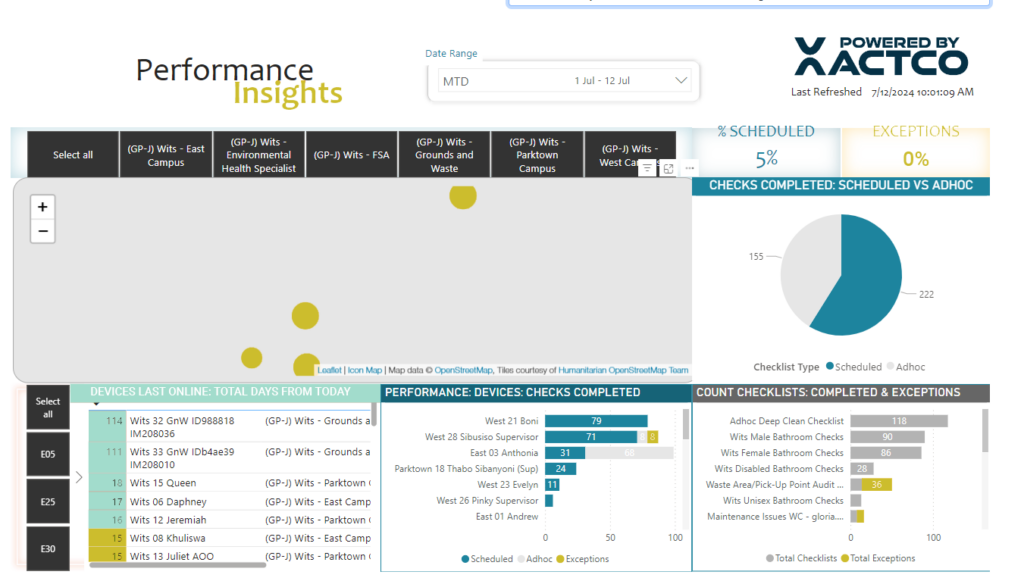The height and width of the screenshot is (581, 1024).
Task: Click the topmost yellow map marker
Action: pos(463,195)
